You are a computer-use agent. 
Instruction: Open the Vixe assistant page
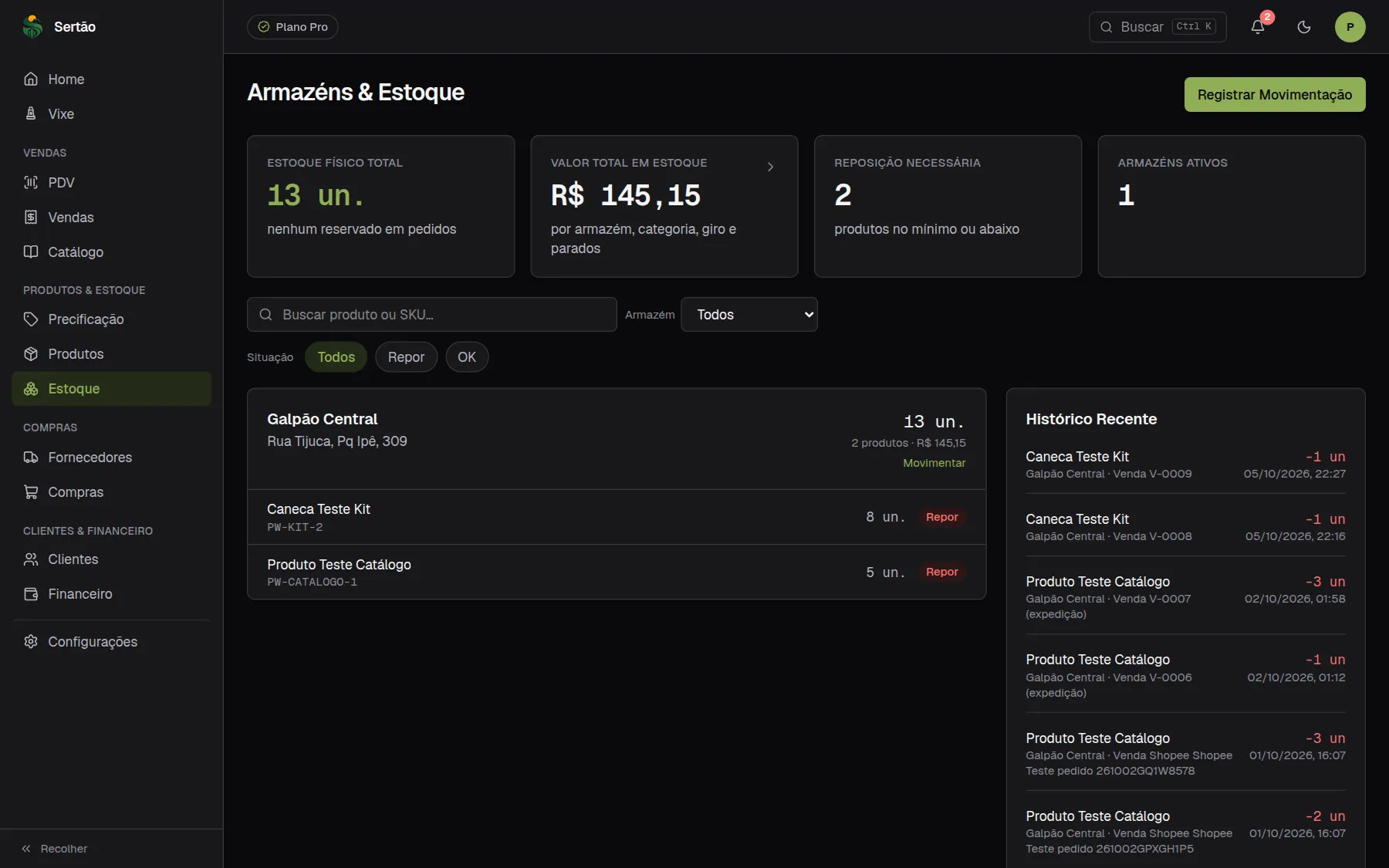pyautogui.click(x=111, y=114)
